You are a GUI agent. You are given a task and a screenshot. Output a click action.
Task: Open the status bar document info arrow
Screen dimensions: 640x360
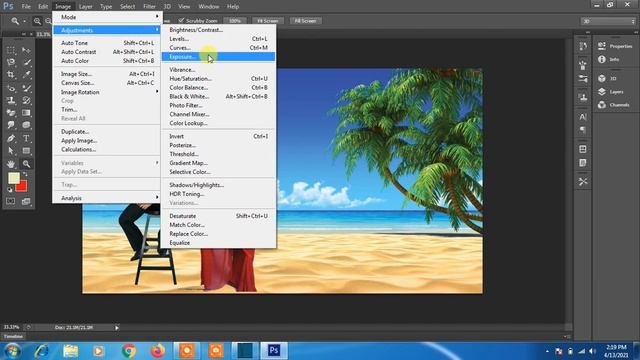[x=117, y=327]
